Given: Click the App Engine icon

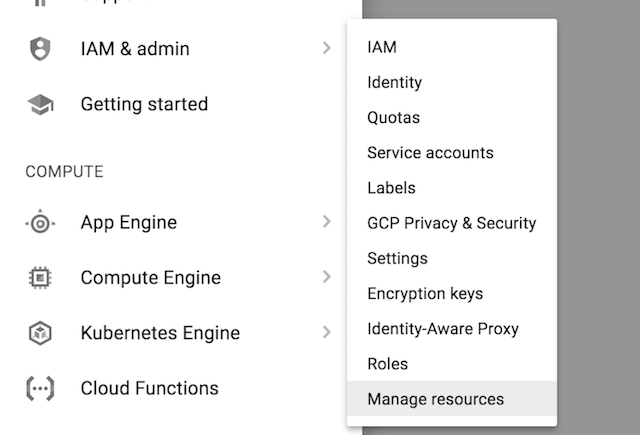Looking at the screenshot, I should [40, 222].
